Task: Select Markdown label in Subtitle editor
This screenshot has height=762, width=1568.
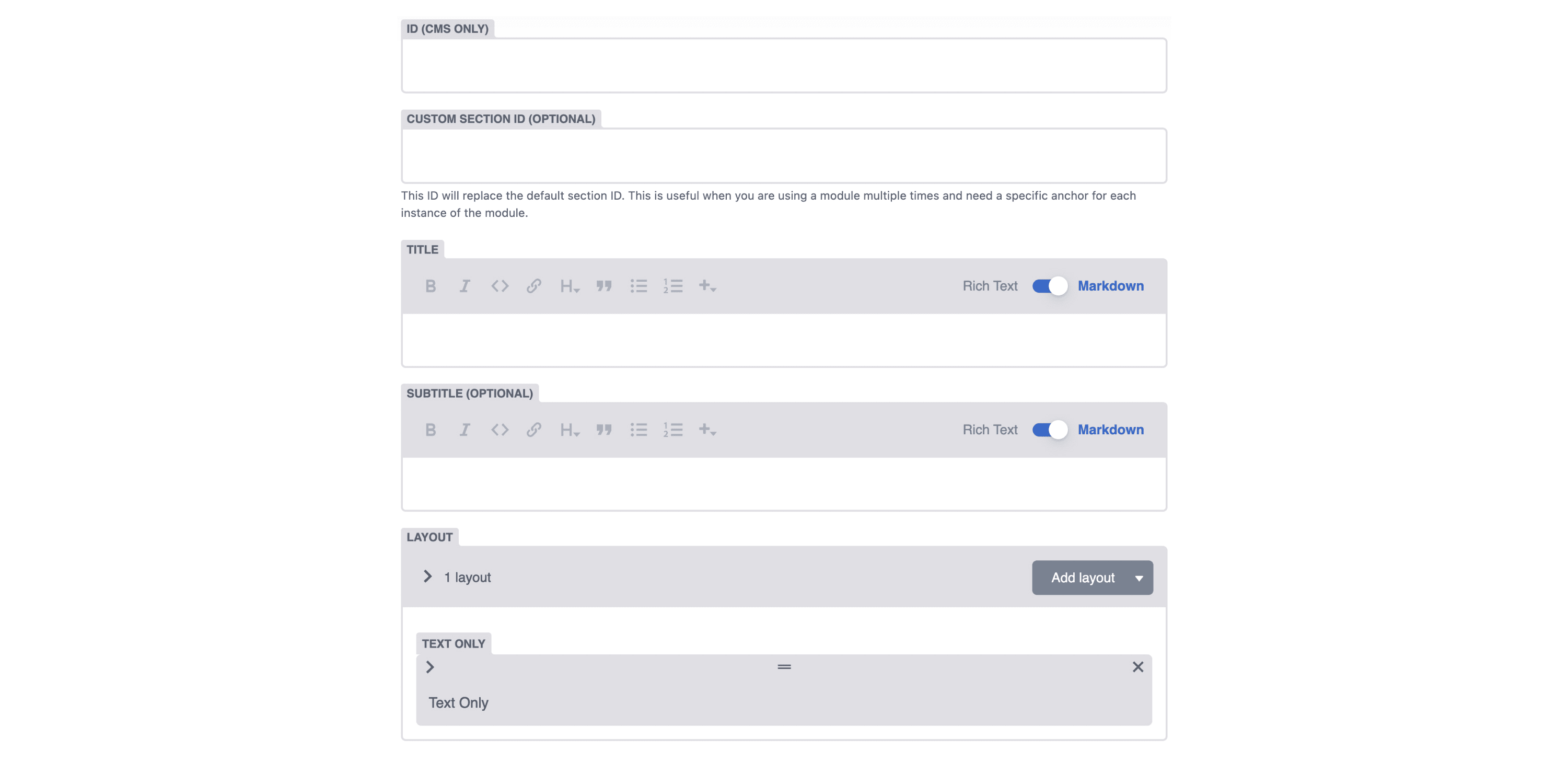Action: (1110, 430)
